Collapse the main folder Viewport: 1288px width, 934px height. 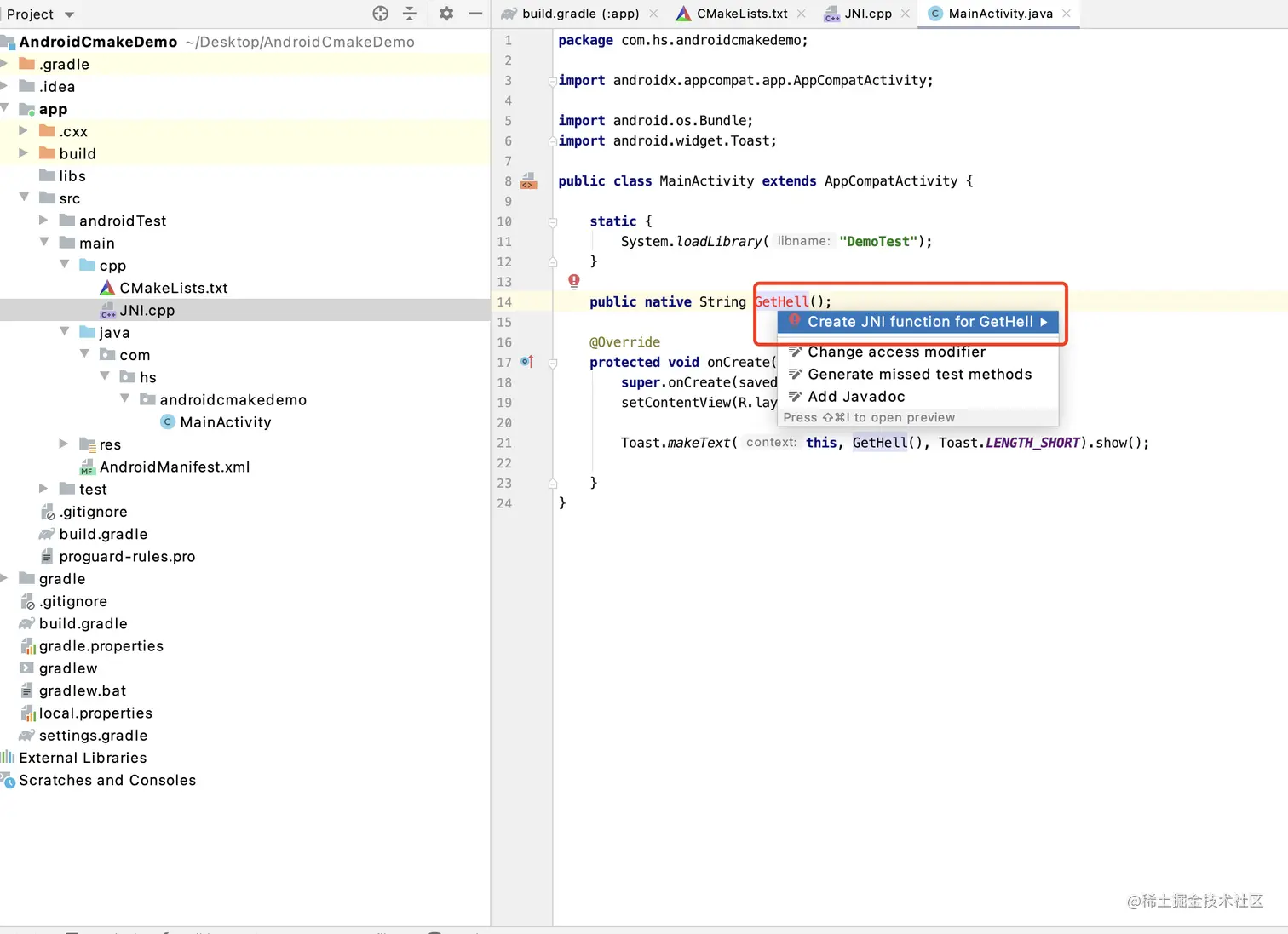click(x=44, y=243)
